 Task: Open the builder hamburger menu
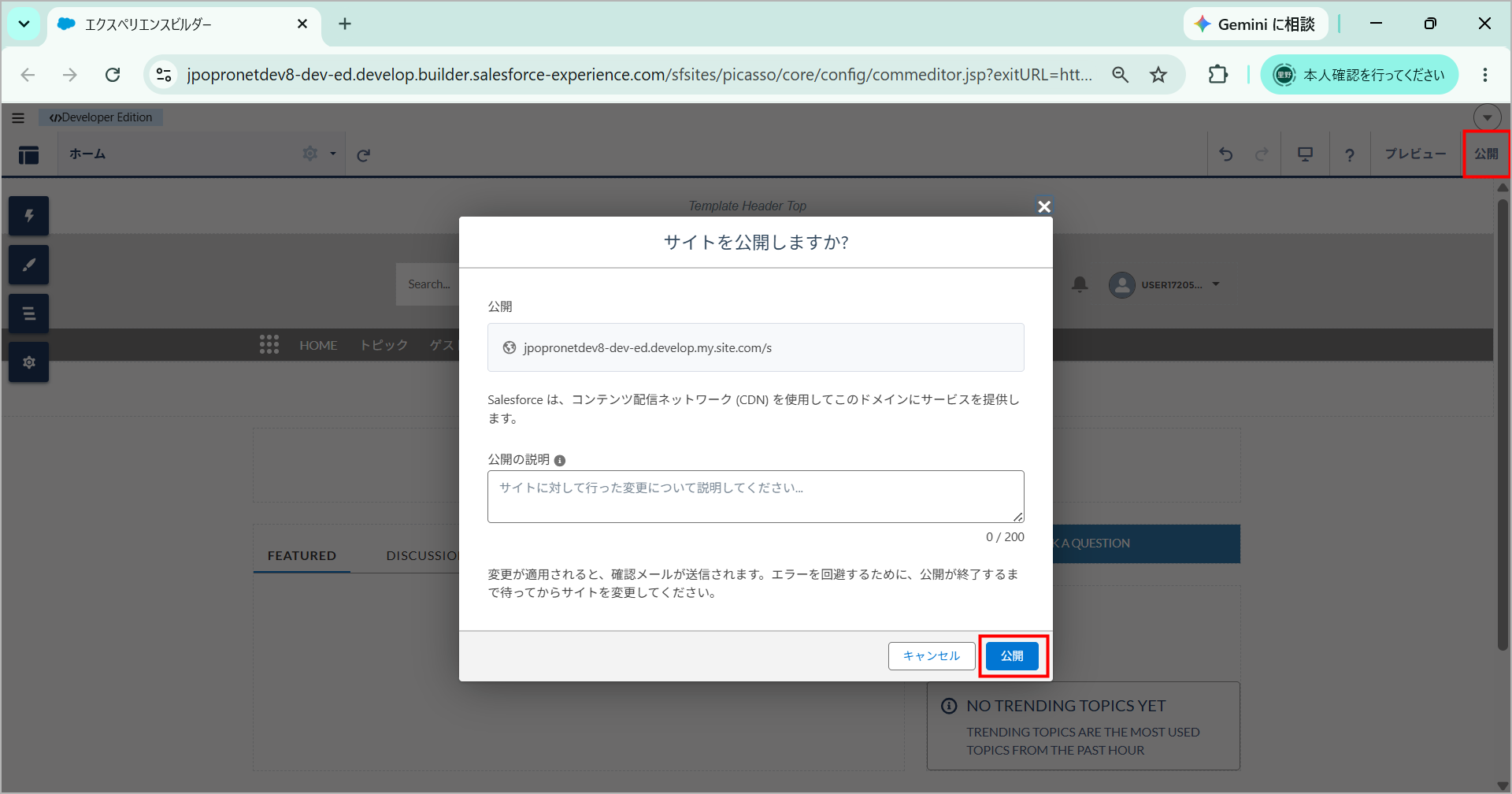[x=18, y=118]
